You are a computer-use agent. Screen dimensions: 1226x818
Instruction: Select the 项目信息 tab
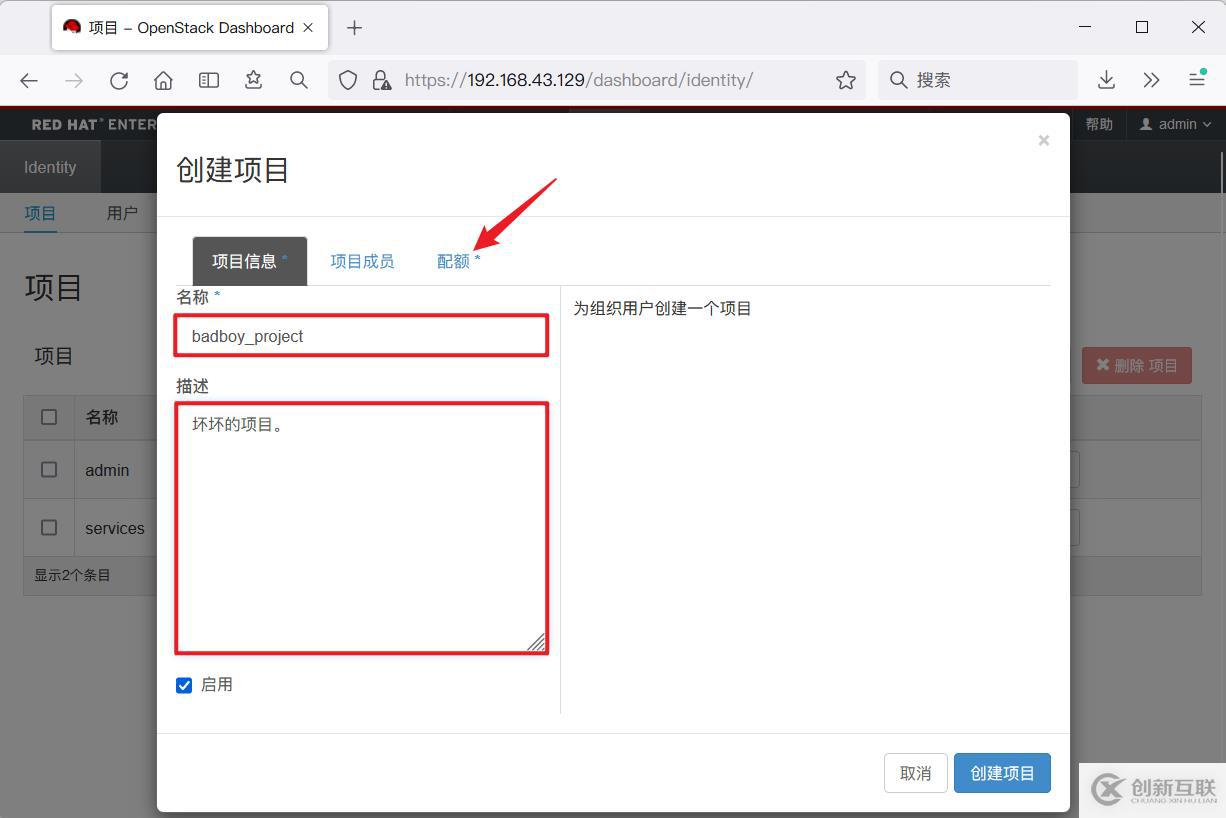pyautogui.click(x=249, y=261)
